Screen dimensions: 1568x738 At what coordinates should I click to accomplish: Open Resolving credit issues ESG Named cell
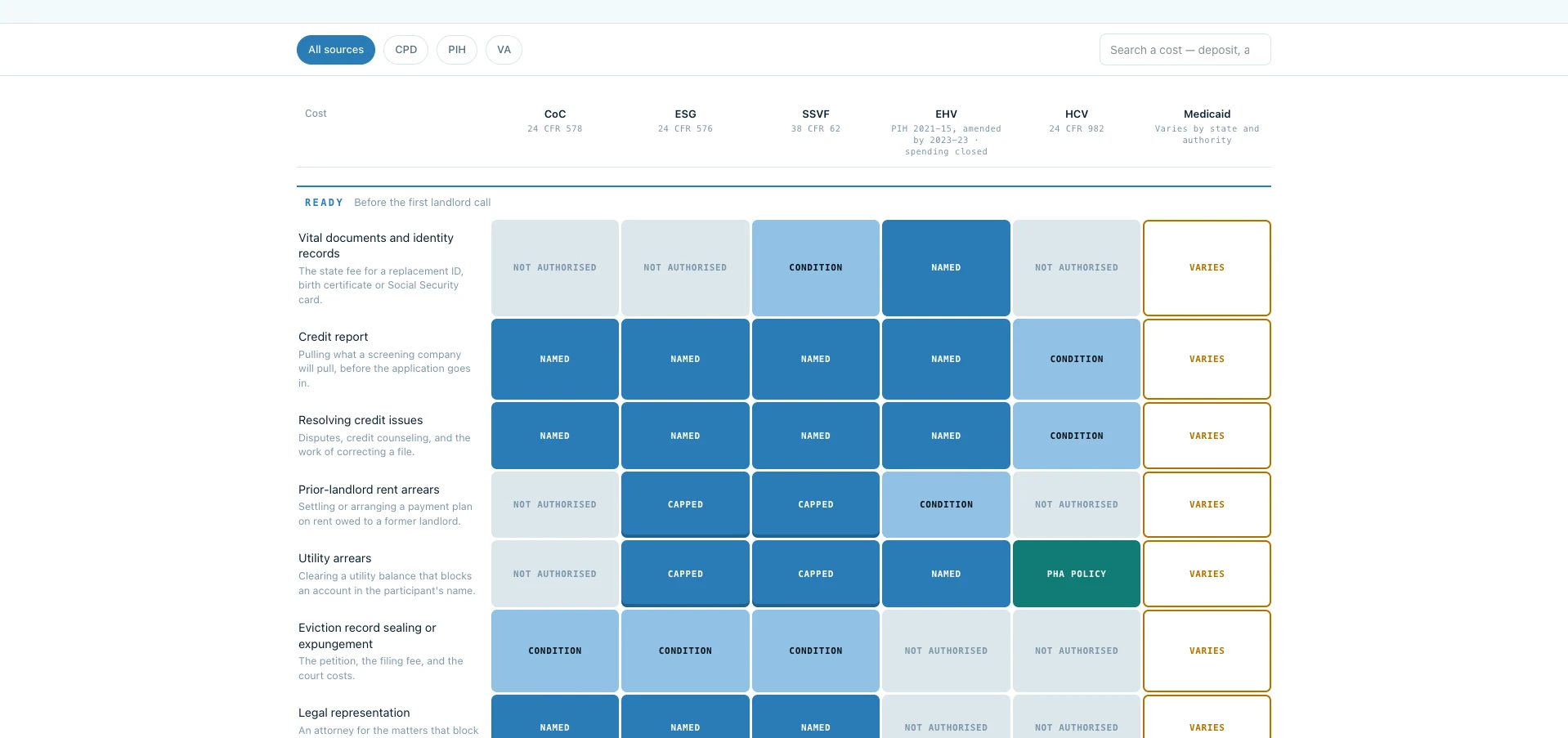pyautogui.click(x=685, y=436)
